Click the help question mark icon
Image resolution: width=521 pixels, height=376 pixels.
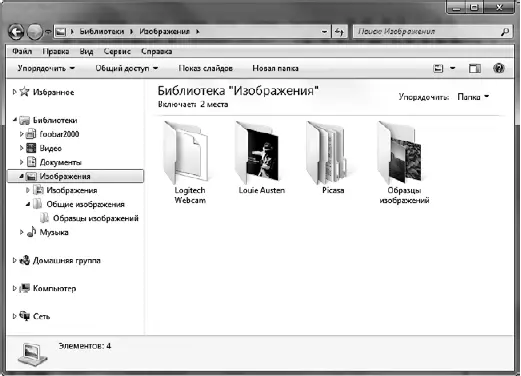coord(498,68)
